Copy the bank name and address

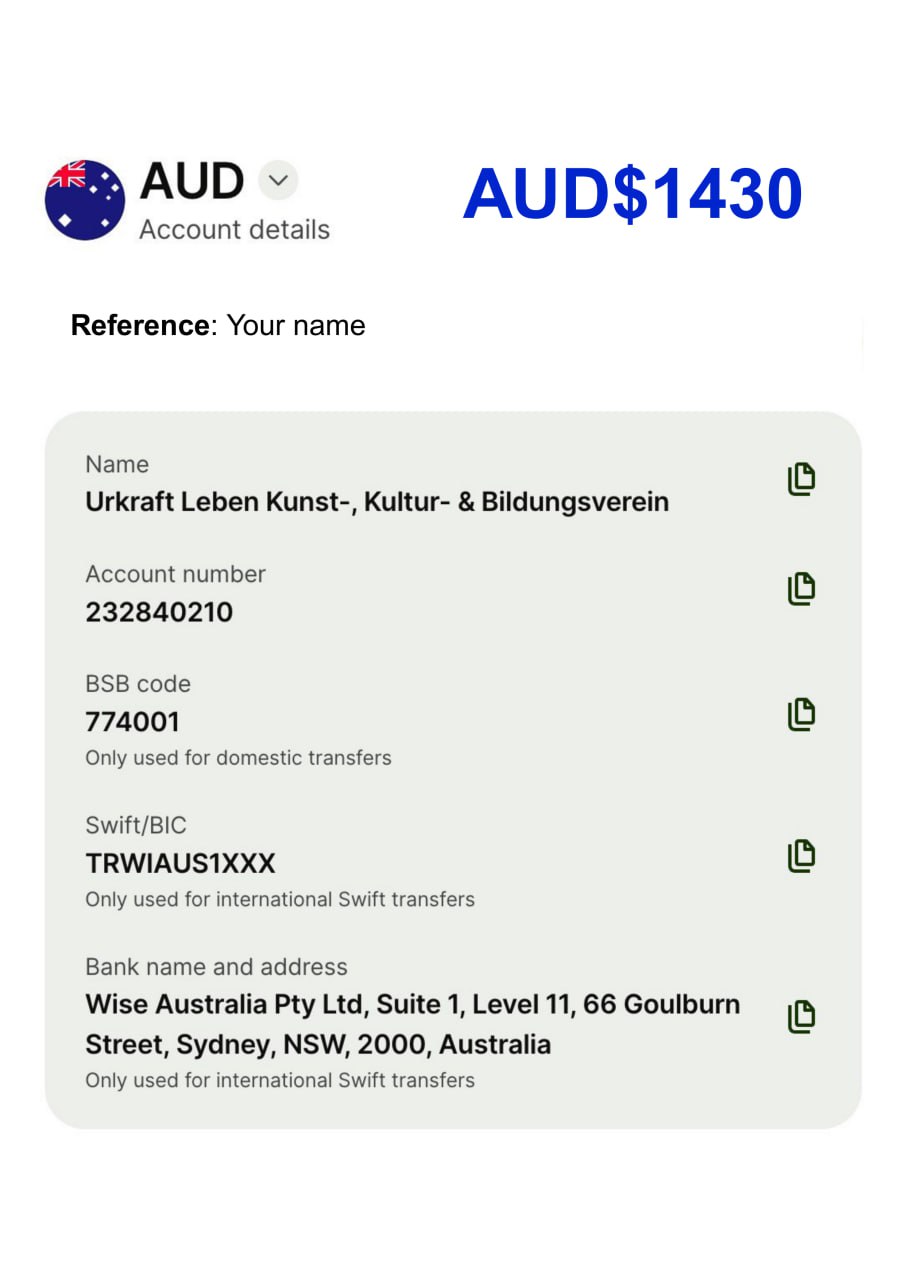coord(800,1016)
